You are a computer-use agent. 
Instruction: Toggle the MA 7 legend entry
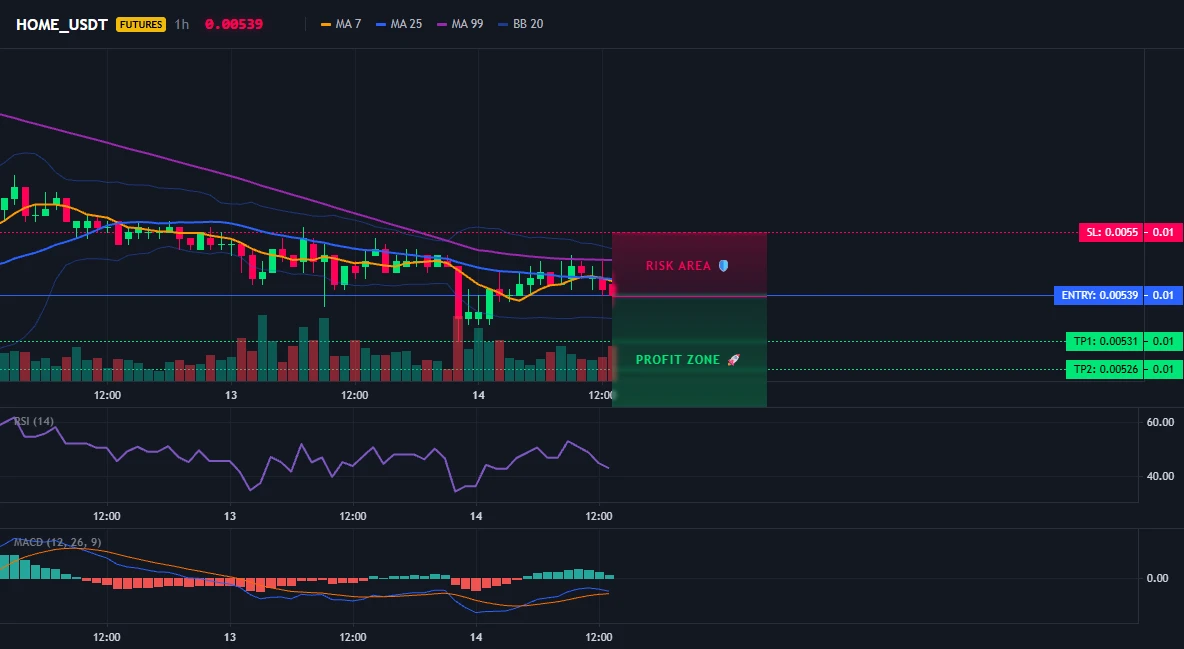coord(341,24)
